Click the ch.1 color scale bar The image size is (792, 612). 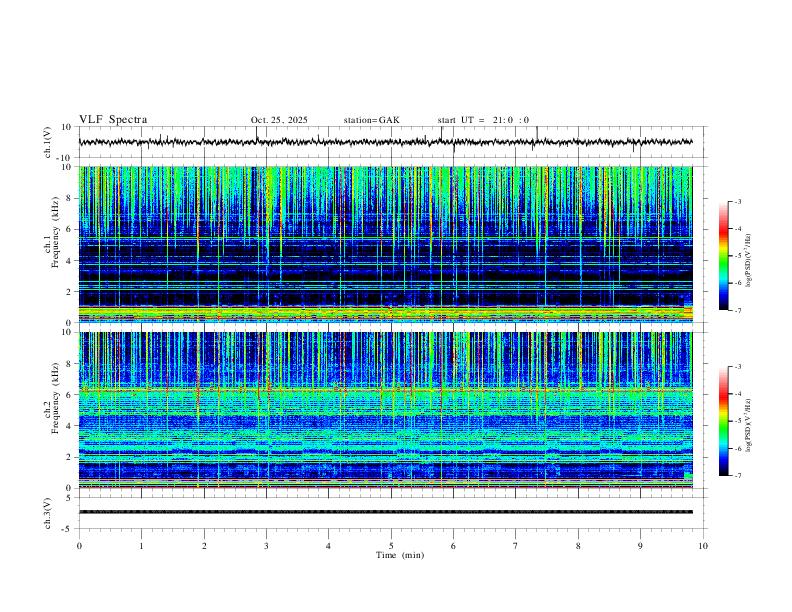pos(723,256)
